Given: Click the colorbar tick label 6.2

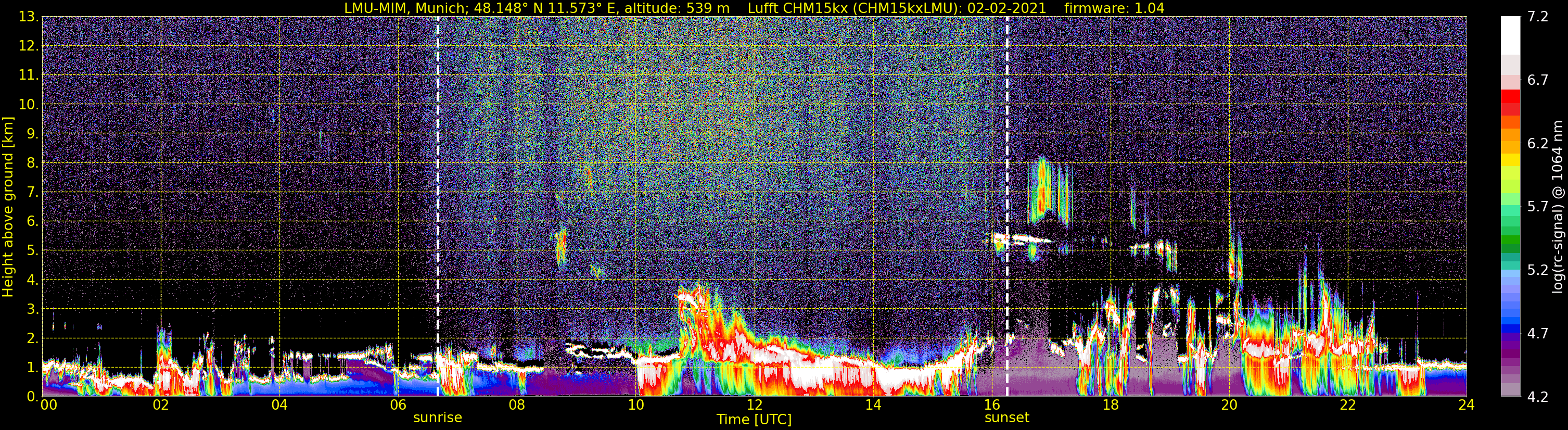Looking at the screenshot, I should coord(1538,144).
